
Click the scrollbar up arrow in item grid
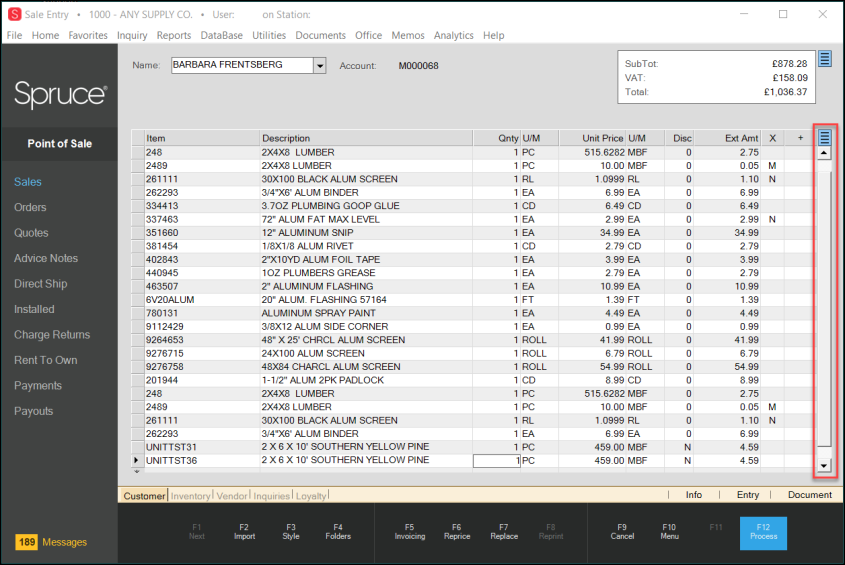tap(824, 153)
